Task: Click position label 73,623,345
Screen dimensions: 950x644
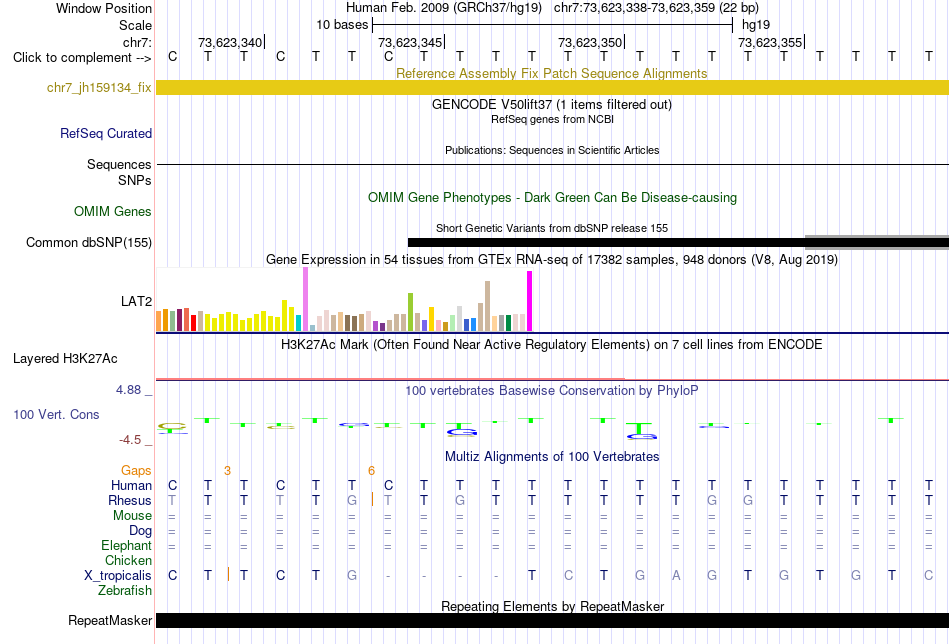Action: [x=410, y=42]
